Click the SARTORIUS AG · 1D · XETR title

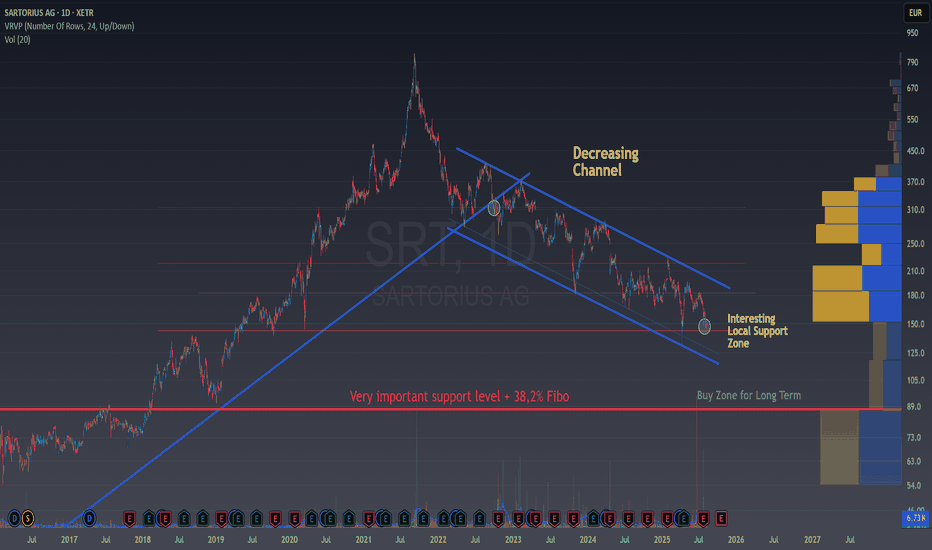point(49,12)
